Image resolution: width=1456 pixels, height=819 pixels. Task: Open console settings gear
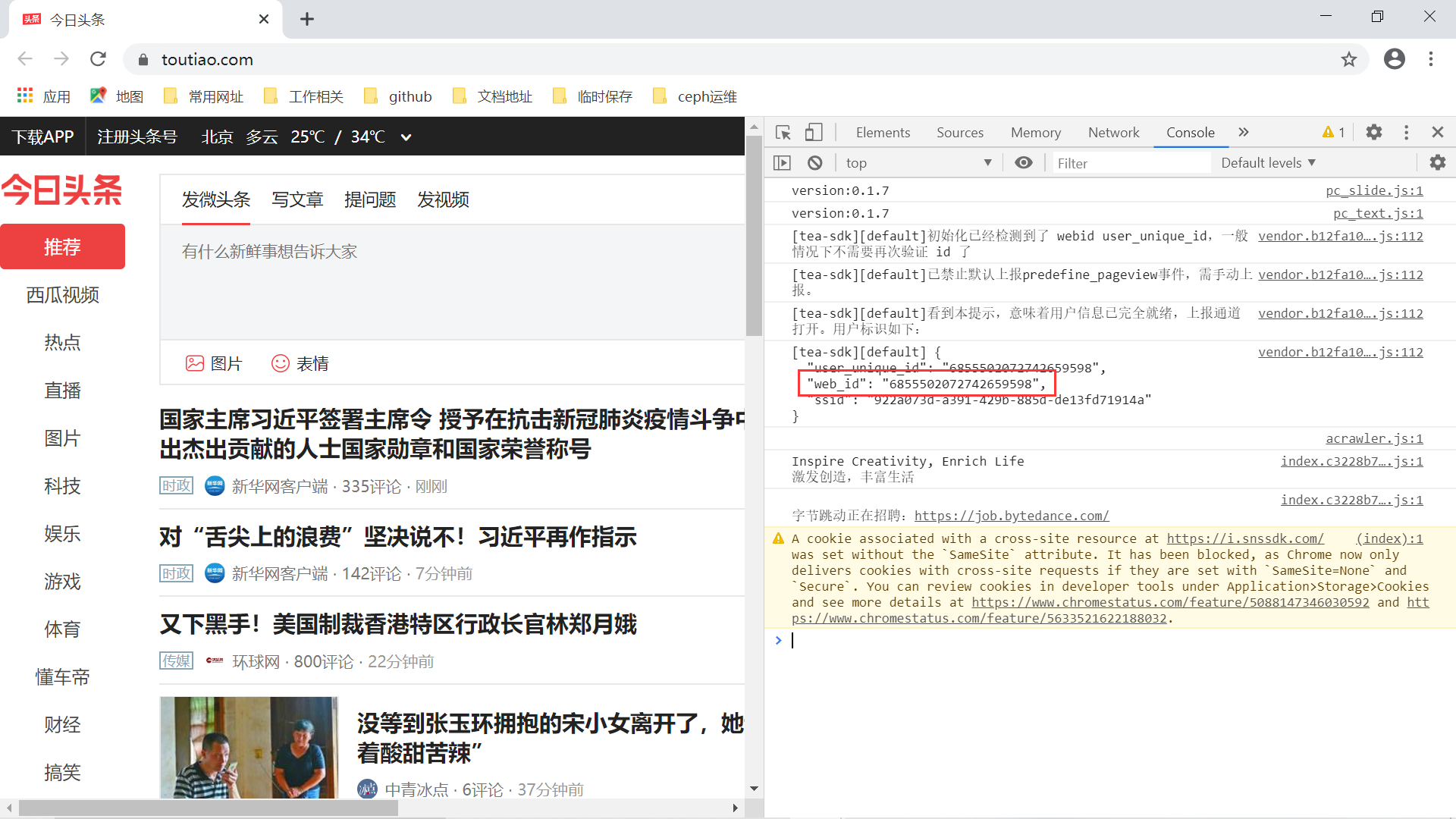pos(1438,162)
